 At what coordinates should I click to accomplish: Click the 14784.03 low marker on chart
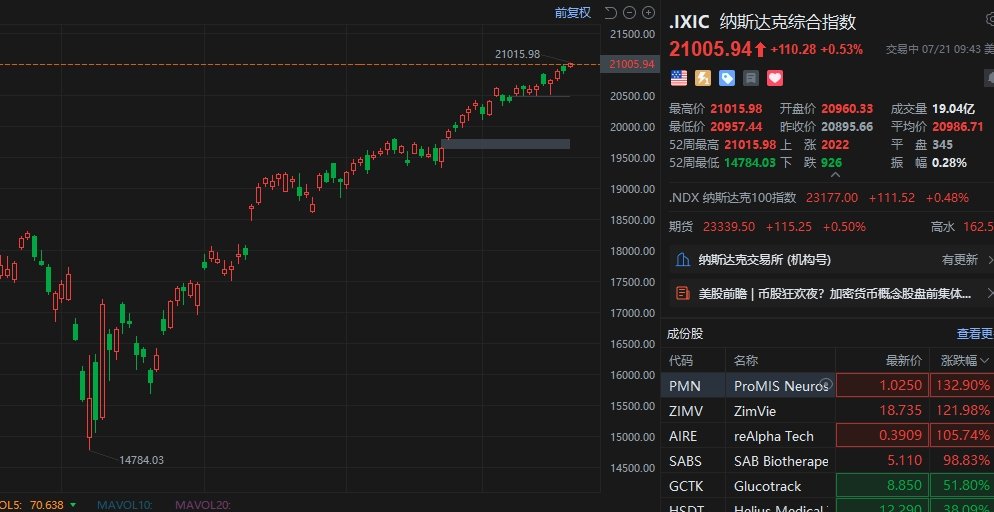point(141,460)
